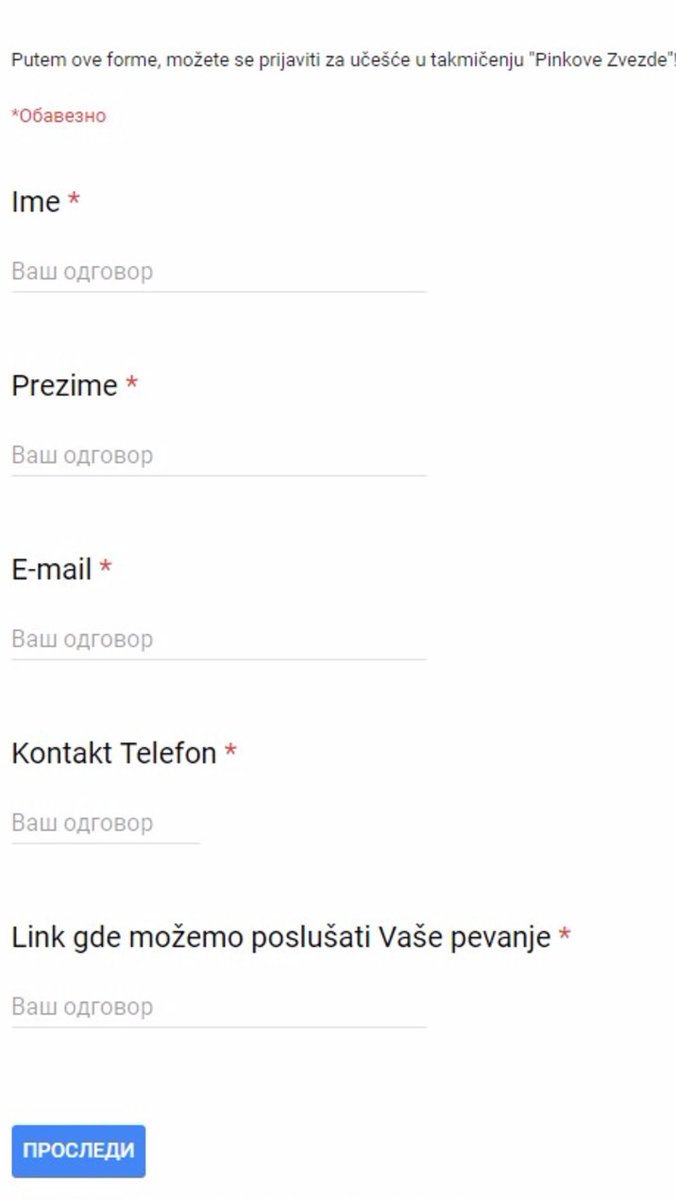676x1200 pixels.
Task: Click the Ime answer input field
Action: coord(218,272)
